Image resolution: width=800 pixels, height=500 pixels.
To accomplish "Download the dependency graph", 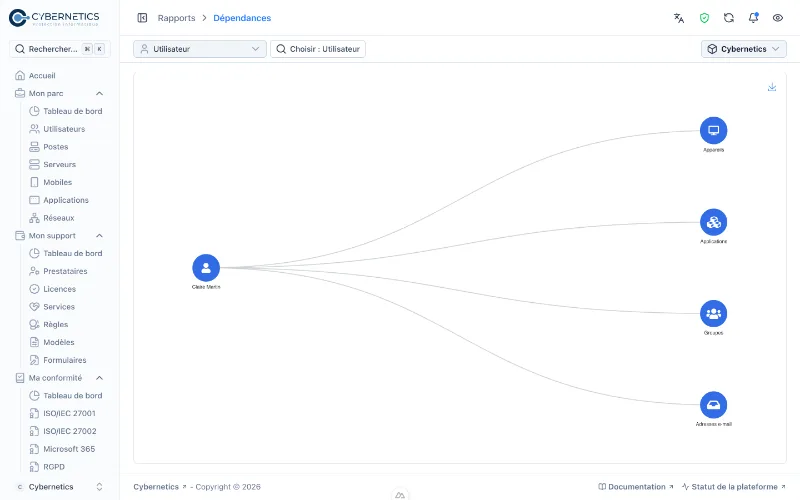I will pyautogui.click(x=772, y=87).
